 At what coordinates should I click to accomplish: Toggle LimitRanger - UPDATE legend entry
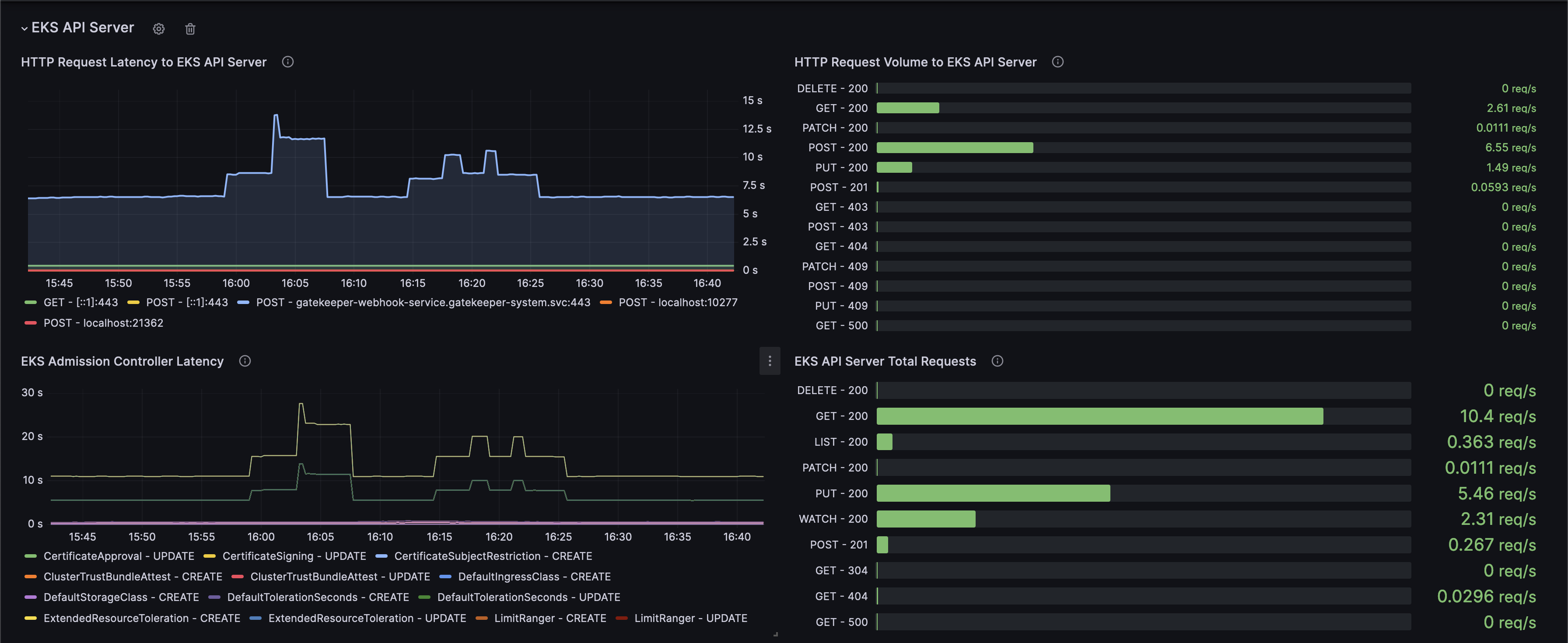click(x=690, y=618)
